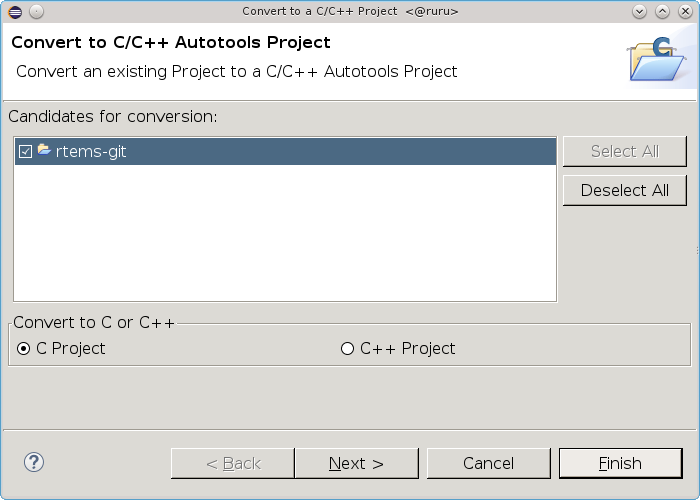This screenshot has height=500, width=700.
Task: Choose the C Project radio option
Action: (x=24, y=349)
